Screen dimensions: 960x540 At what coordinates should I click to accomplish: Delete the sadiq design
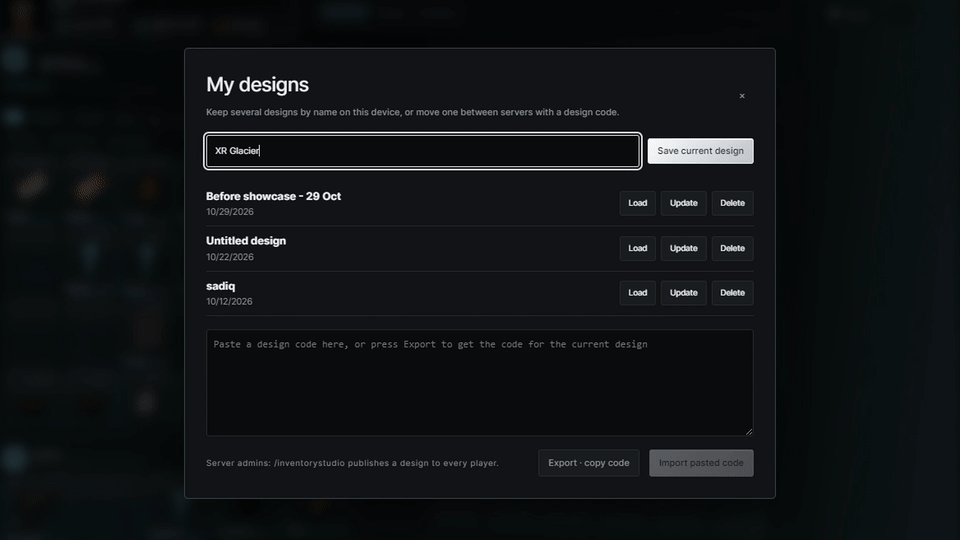point(732,293)
